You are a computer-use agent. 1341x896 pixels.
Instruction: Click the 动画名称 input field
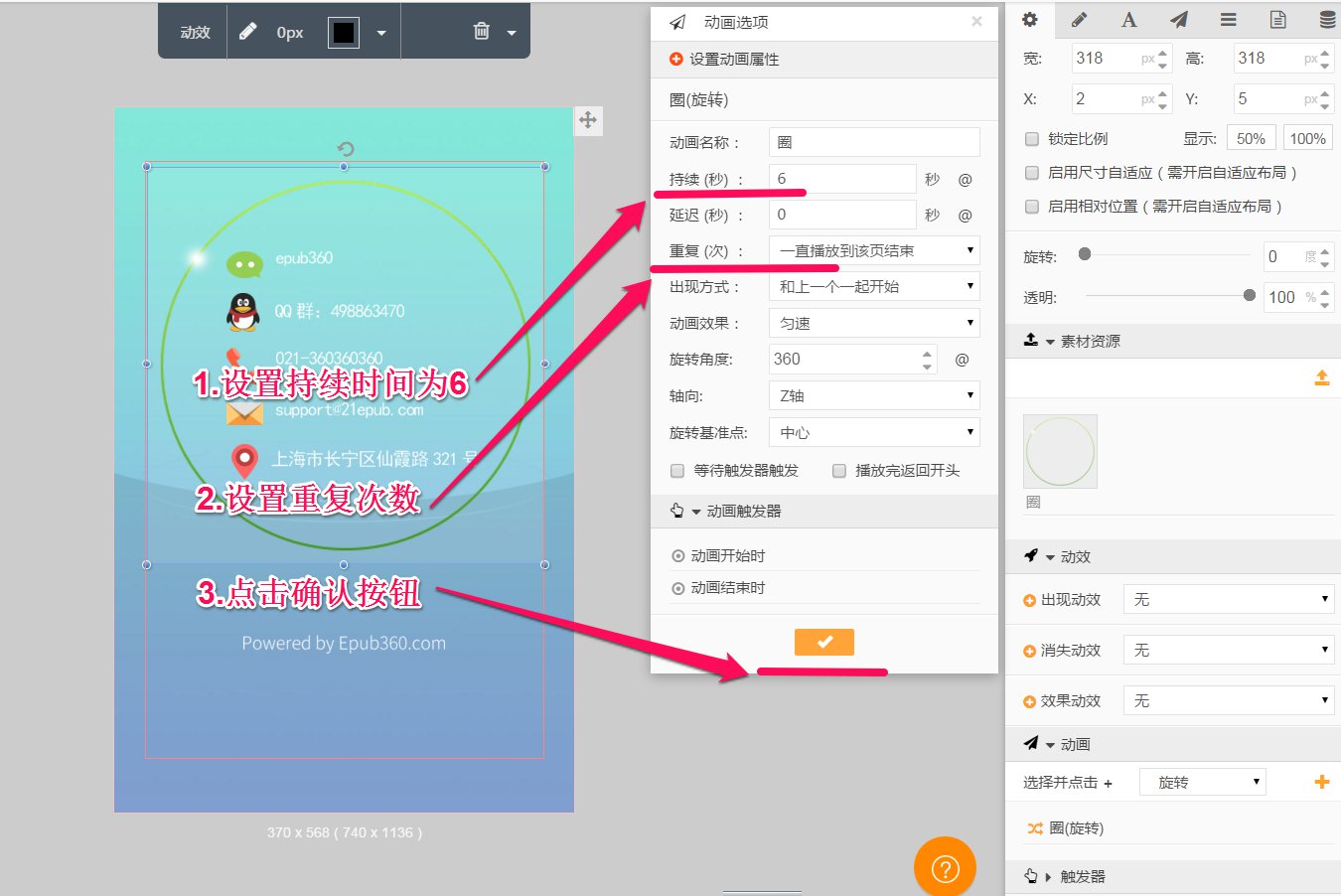(874, 142)
